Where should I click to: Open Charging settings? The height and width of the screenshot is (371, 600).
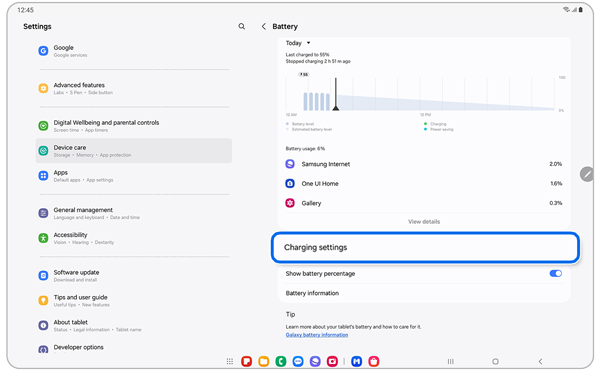click(426, 247)
